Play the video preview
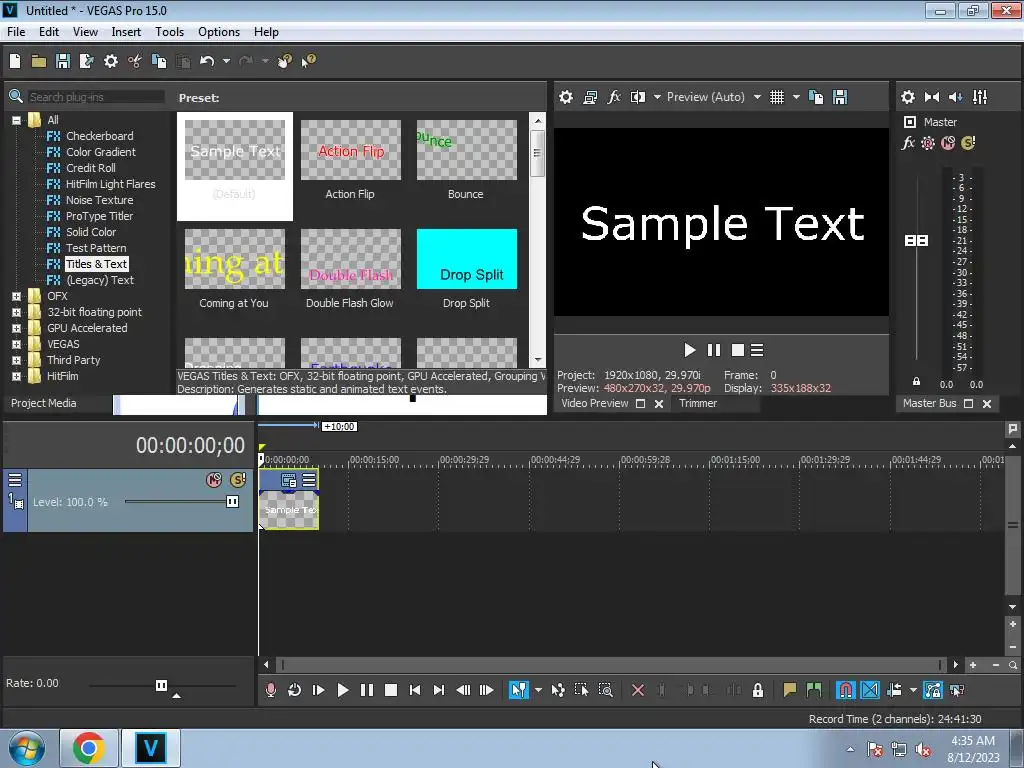Image resolution: width=1024 pixels, height=768 pixels. coord(690,351)
